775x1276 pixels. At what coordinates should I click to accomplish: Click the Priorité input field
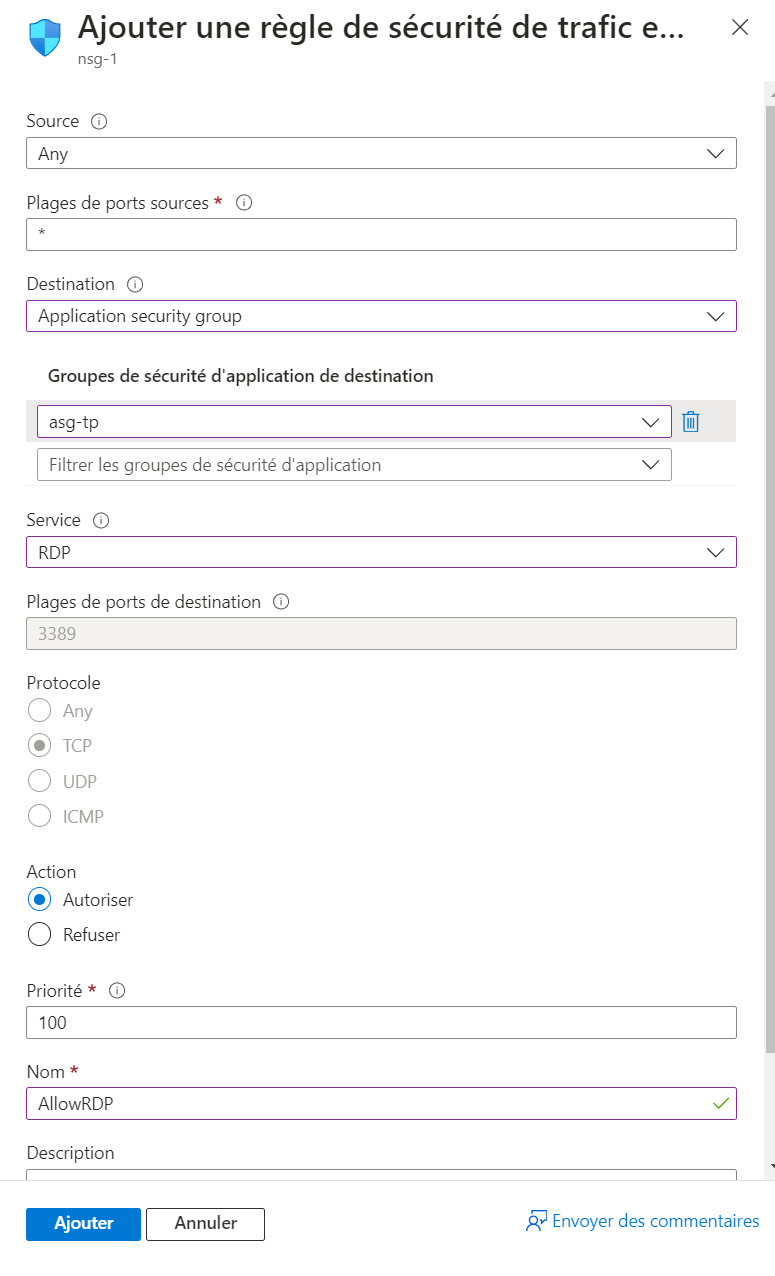click(x=381, y=1023)
